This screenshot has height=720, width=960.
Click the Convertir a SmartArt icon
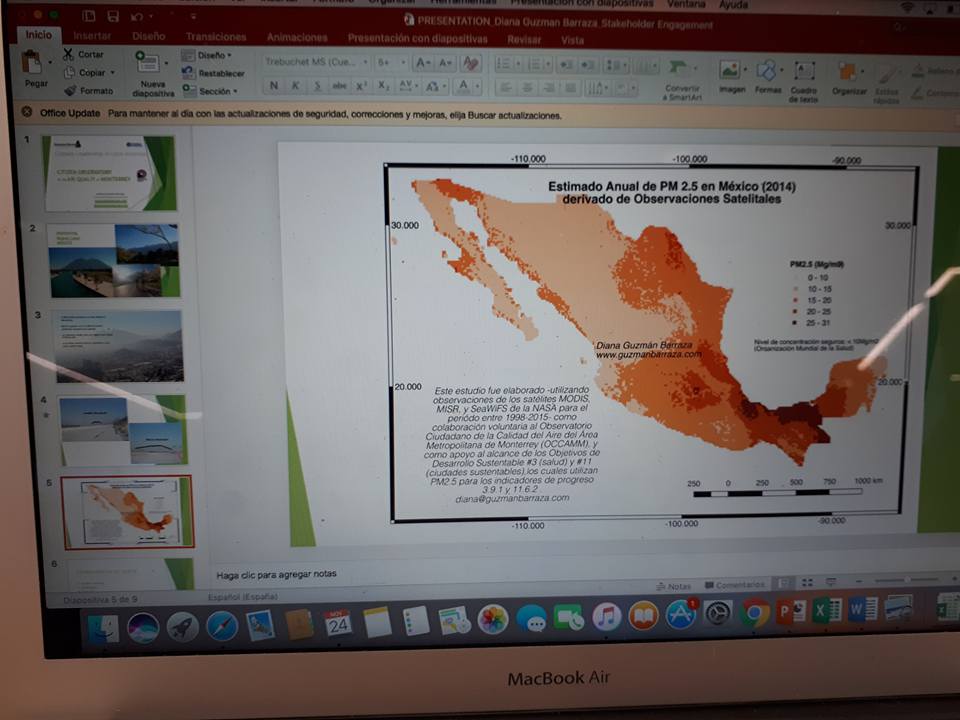pyautogui.click(x=678, y=67)
